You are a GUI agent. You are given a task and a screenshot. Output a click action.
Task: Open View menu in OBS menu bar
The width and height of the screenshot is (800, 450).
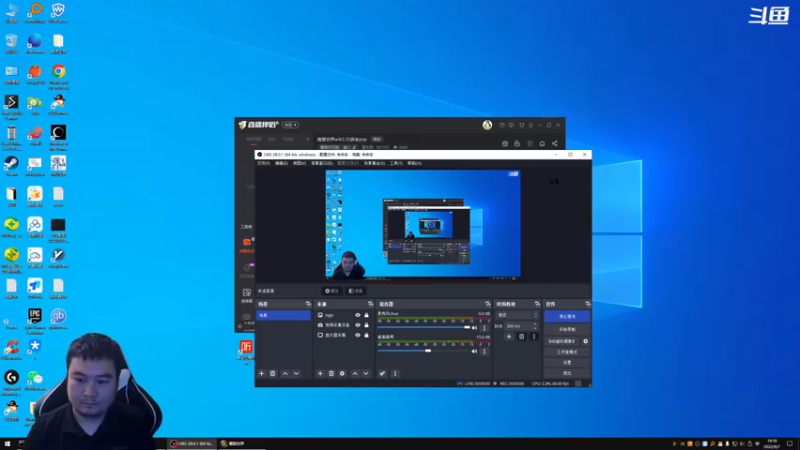pyautogui.click(x=299, y=163)
